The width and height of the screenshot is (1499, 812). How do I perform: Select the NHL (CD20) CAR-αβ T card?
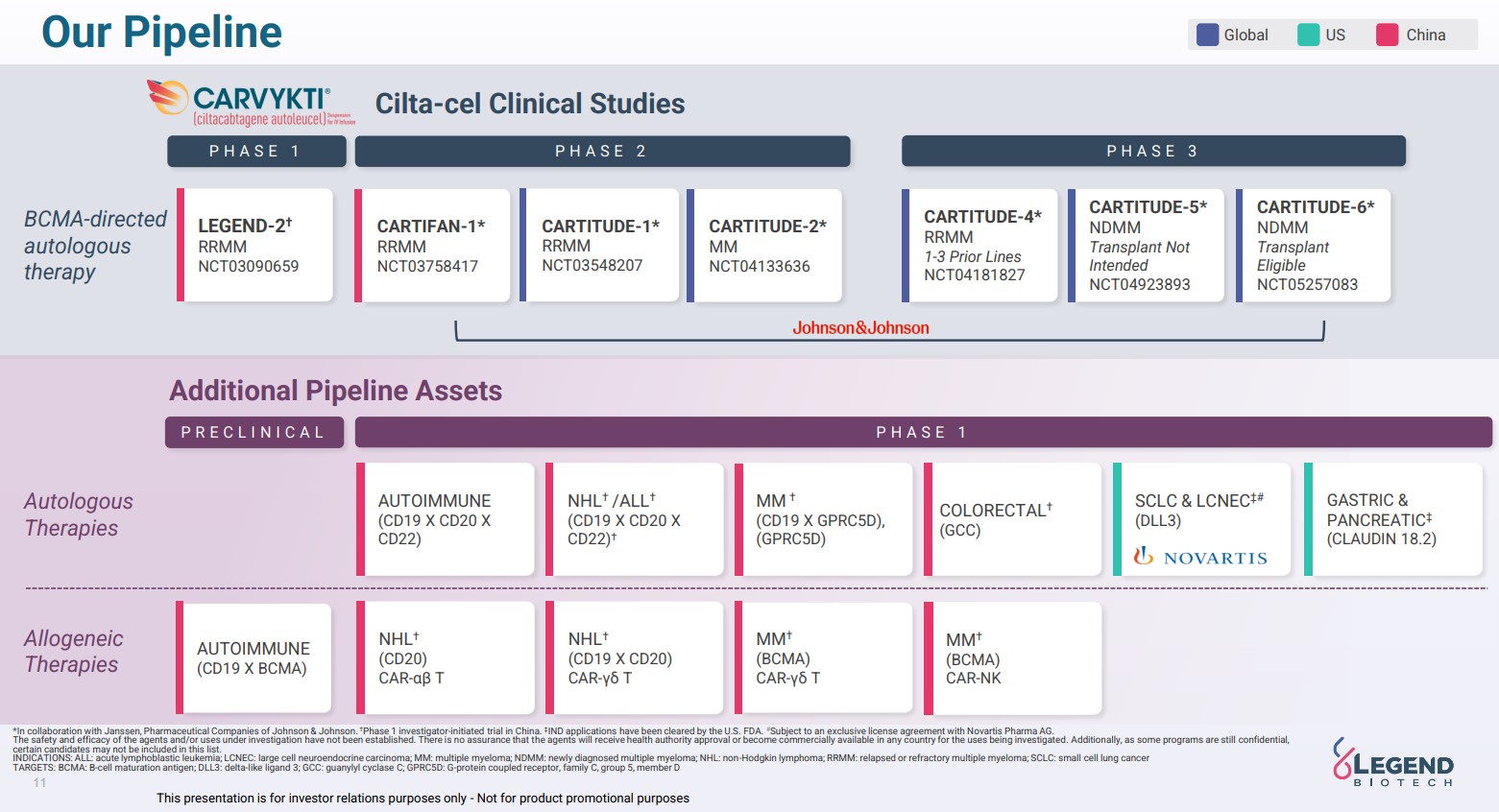445,658
